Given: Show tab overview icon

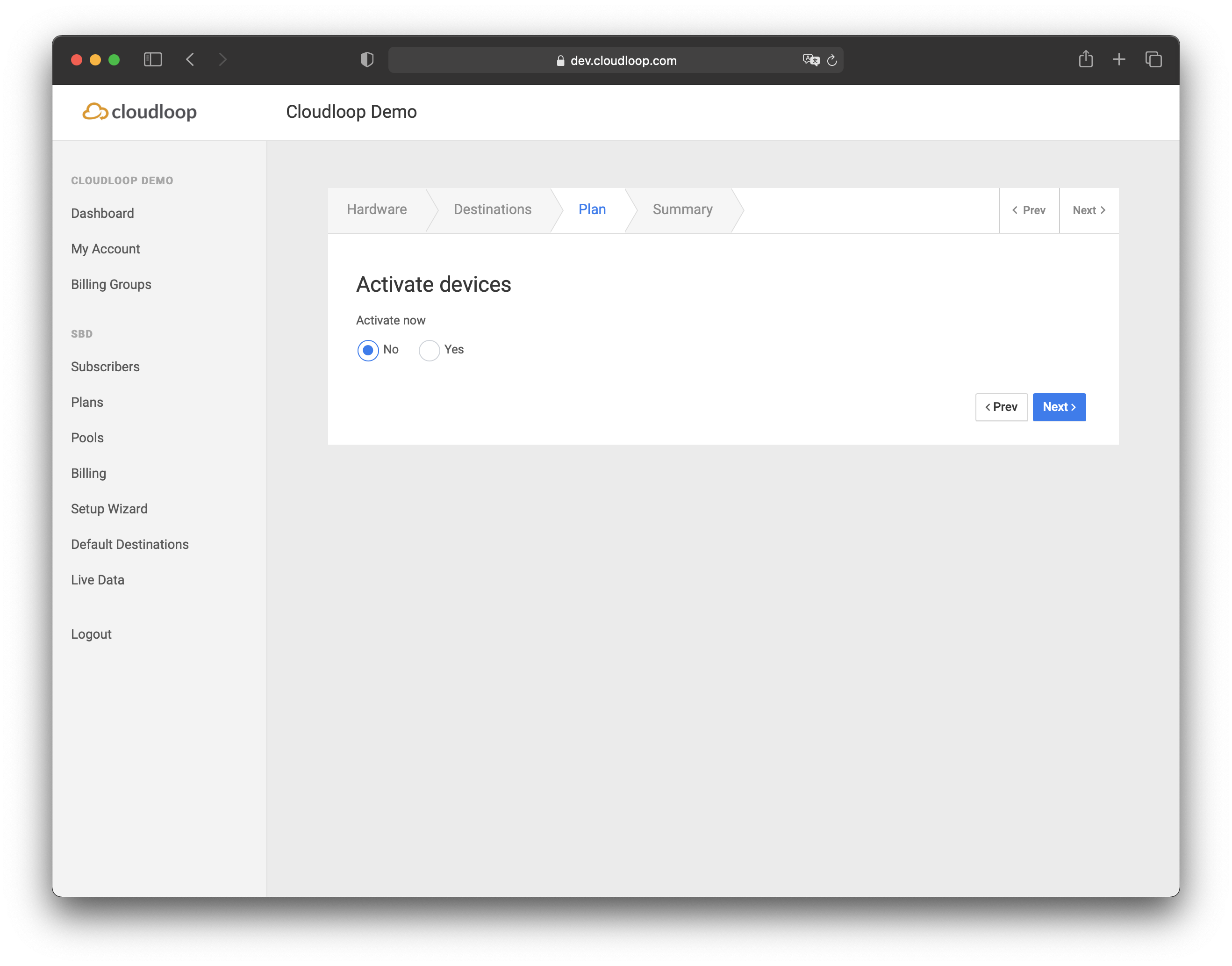Looking at the screenshot, I should point(1153,59).
